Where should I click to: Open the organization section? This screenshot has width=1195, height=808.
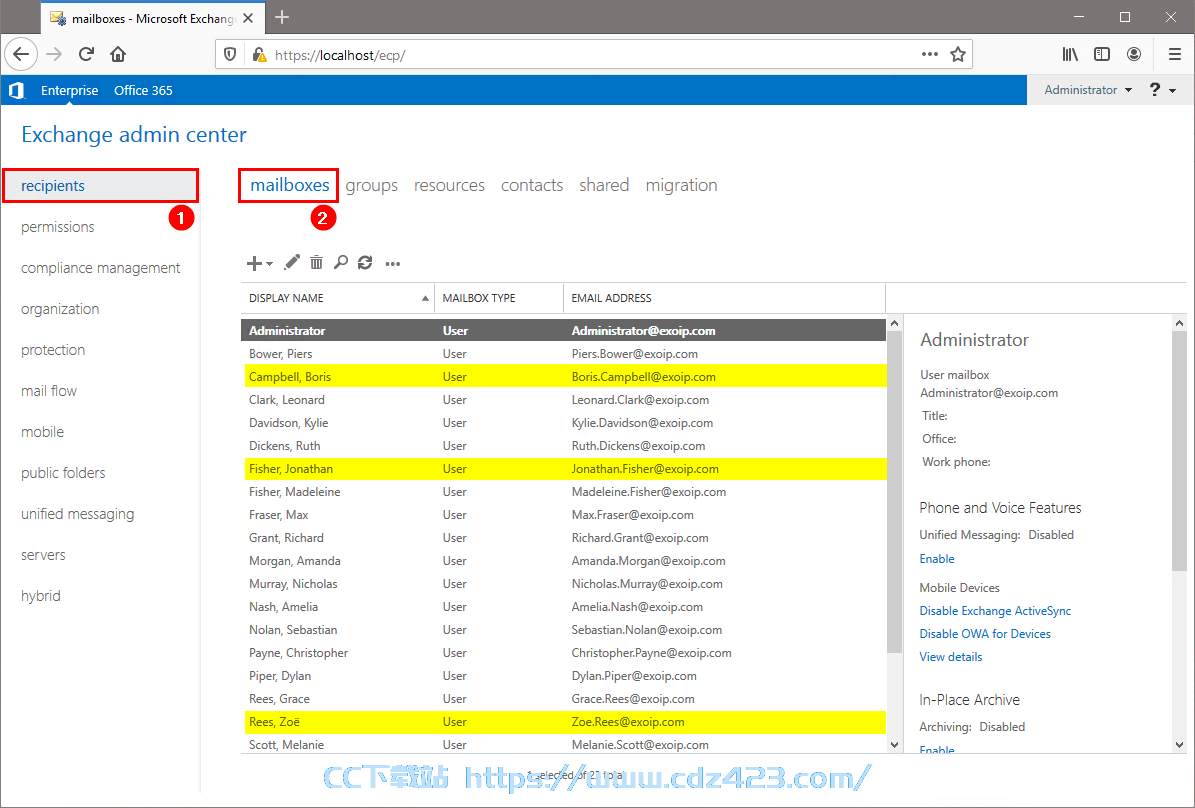click(60, 309)
